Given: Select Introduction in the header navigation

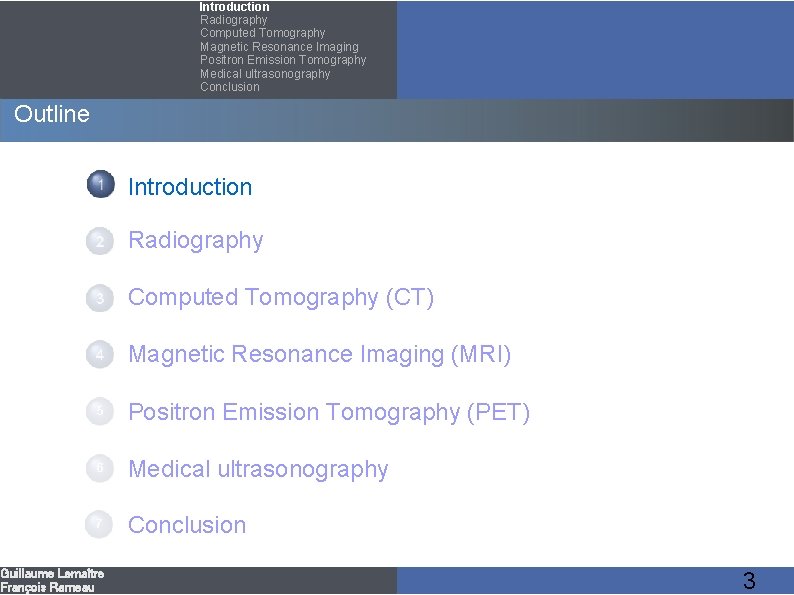Looking at the screenshot, I should [234, 7].
